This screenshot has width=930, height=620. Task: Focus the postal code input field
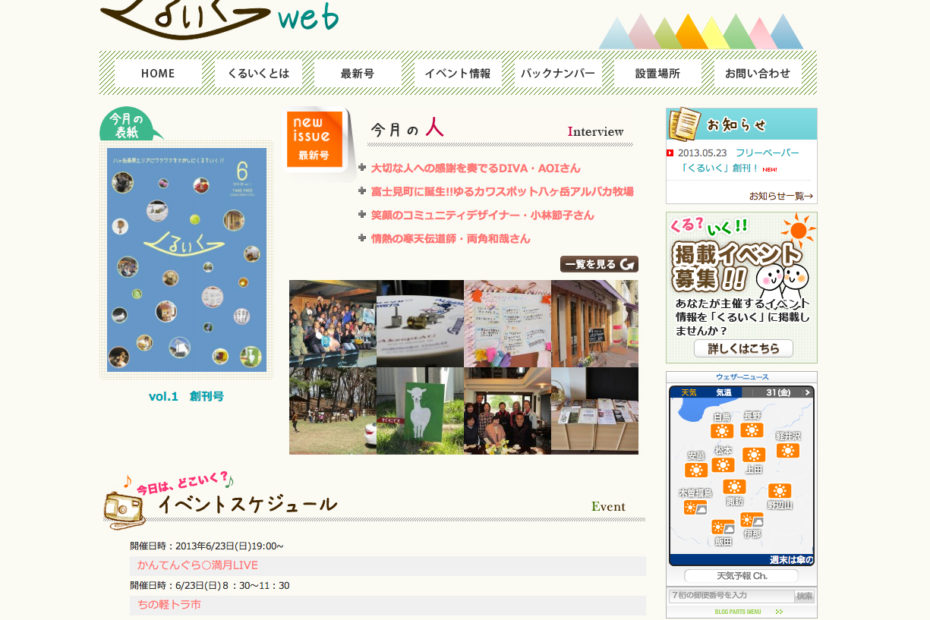point(730,596)
